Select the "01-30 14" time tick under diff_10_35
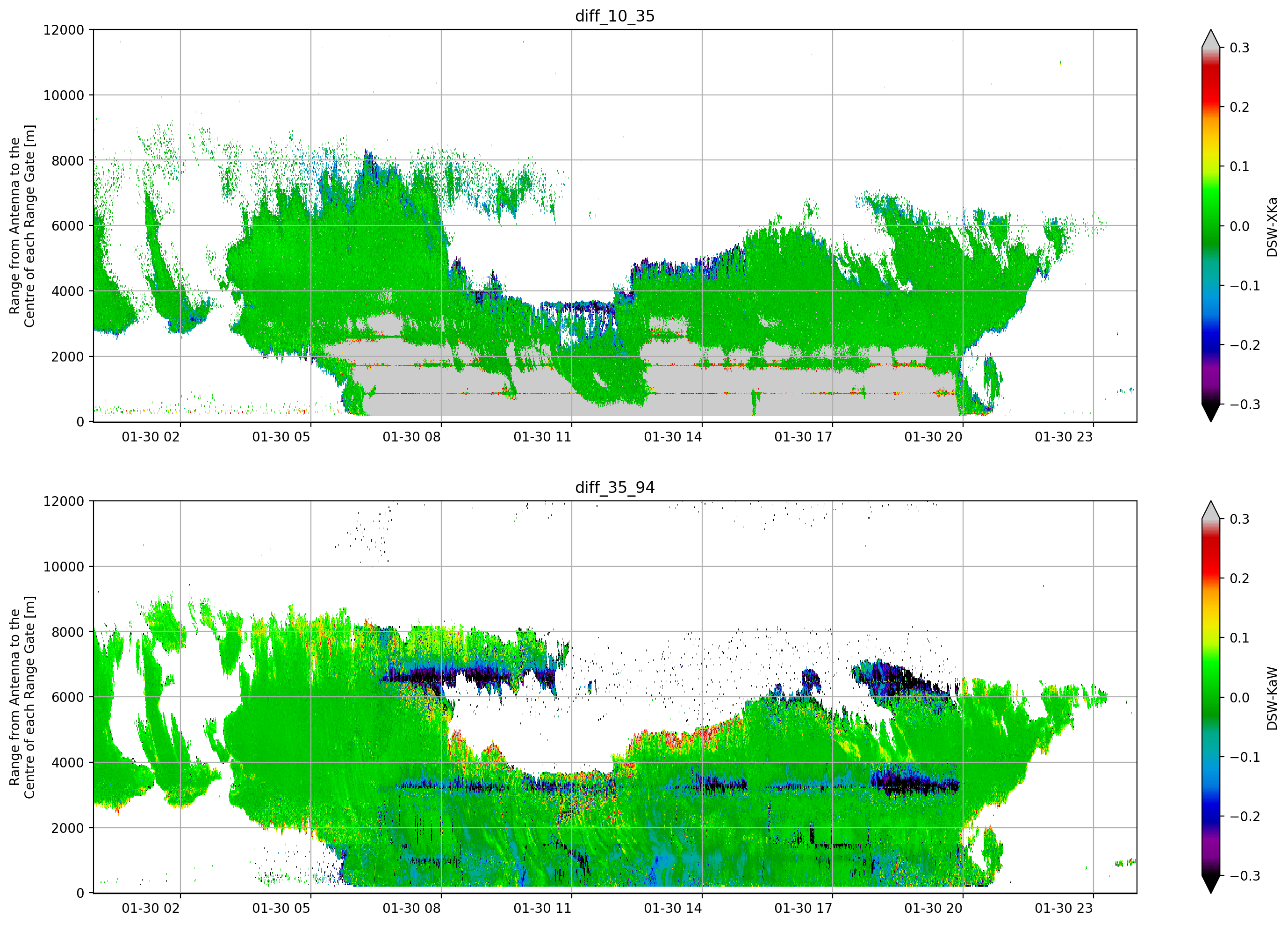The height and width of the screenshot is (925, 1288). (x=673, y=437)
